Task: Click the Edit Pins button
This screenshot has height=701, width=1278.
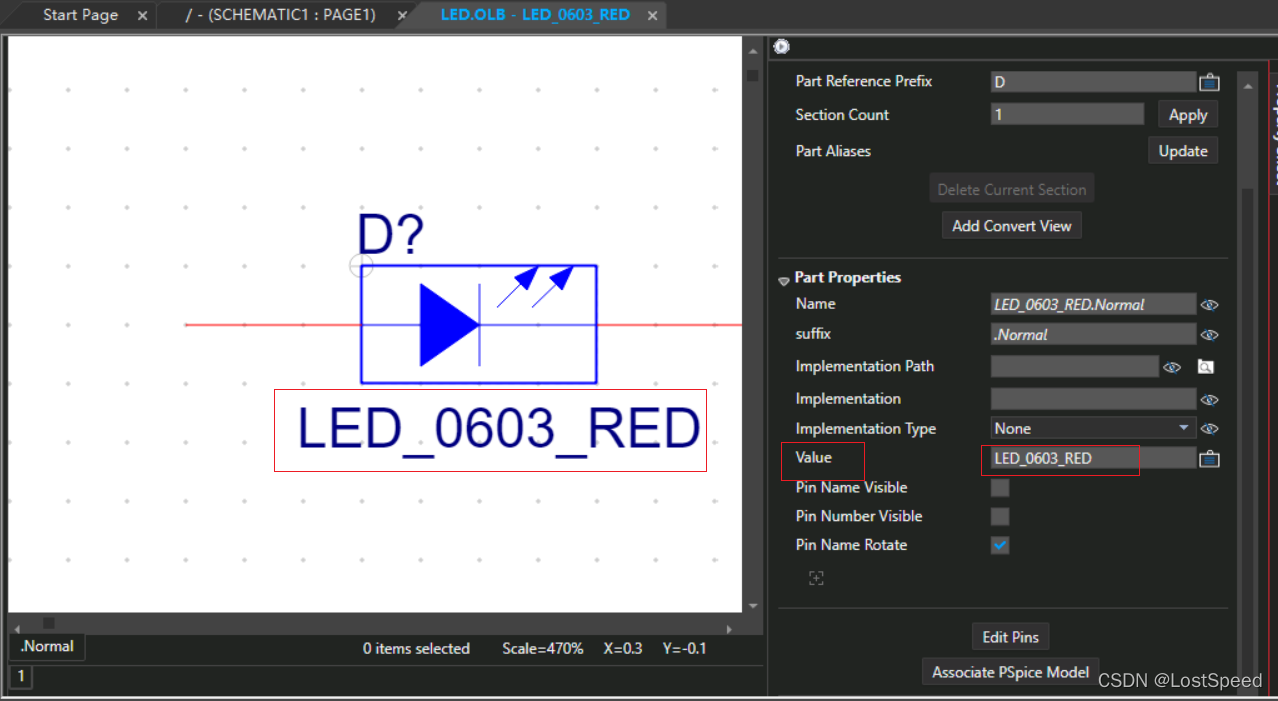Action: tap(1010, 637)
